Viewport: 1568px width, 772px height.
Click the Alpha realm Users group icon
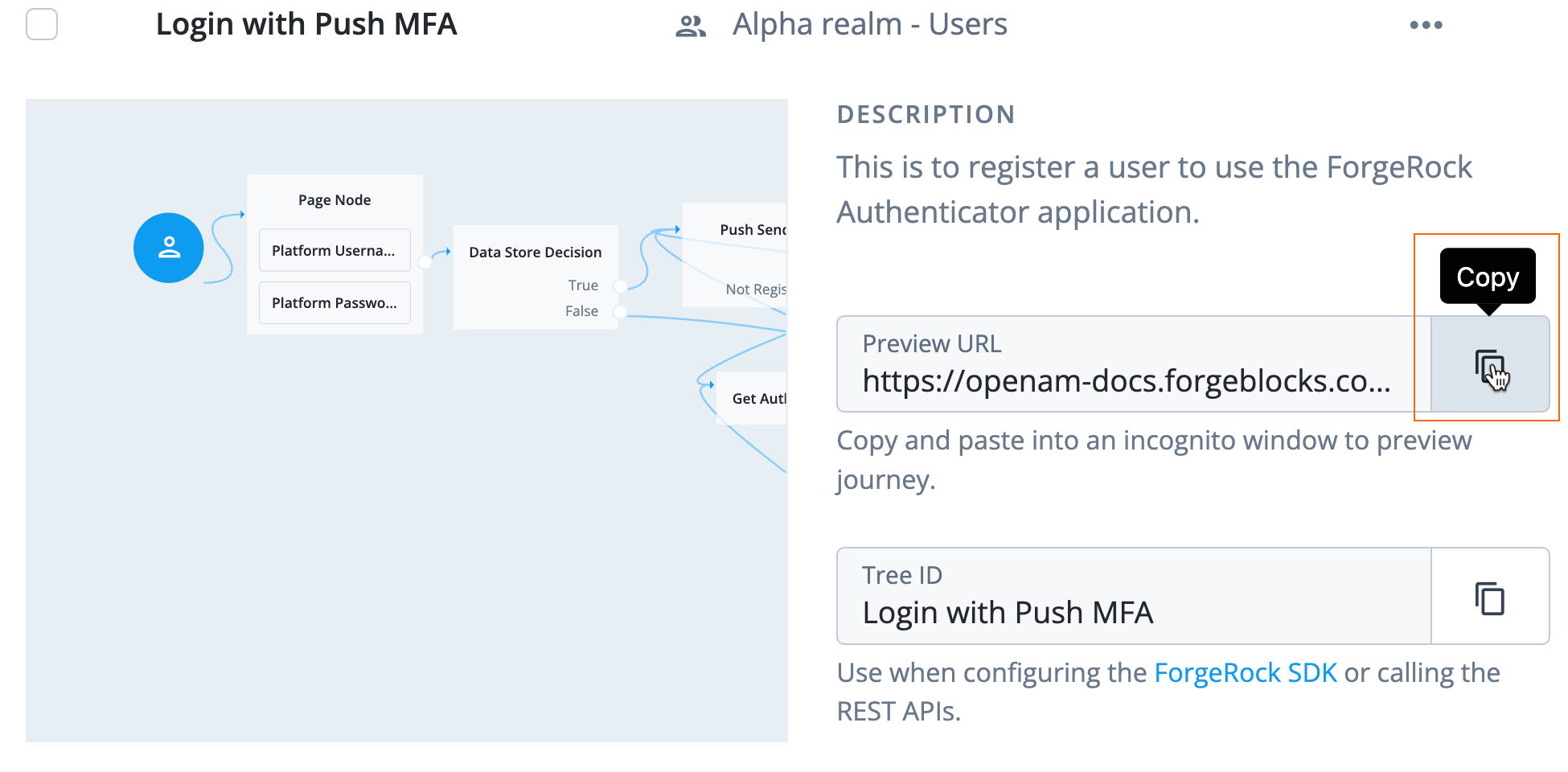click(691, 24)
